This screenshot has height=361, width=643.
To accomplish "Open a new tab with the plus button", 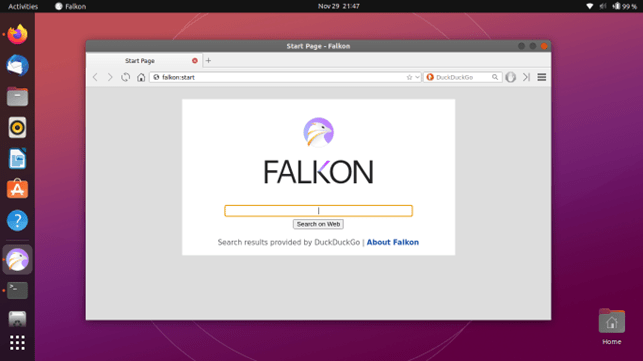I will click(208, 61).
